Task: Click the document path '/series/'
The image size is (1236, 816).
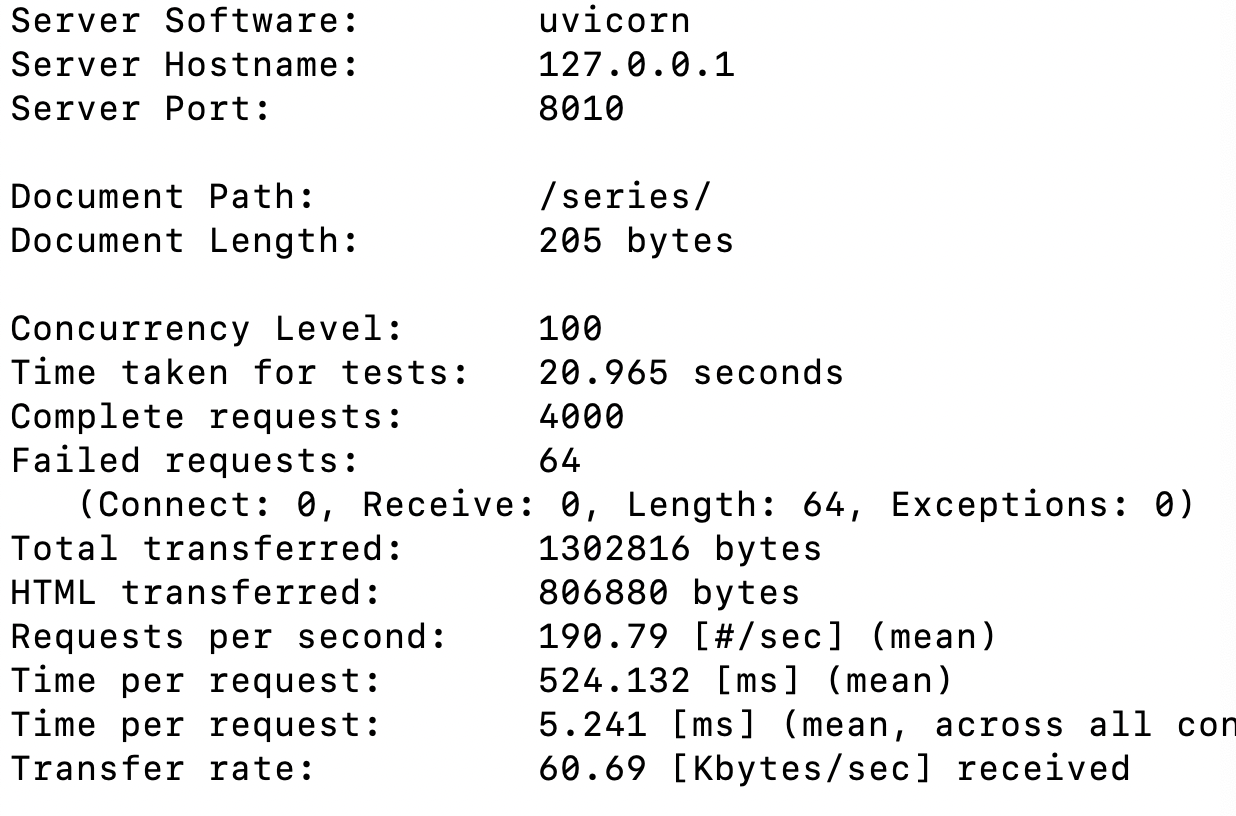Action: [x=624, y=197]
